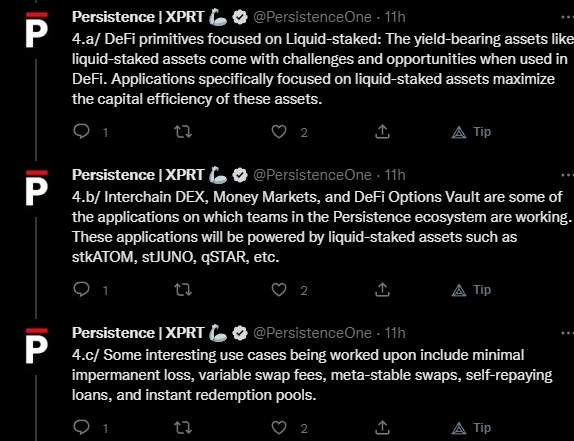Retweet the 4.b Interchain DEX tweet
Image resolution: width=574 pixels, height=441 pixels.
point(183,289)
